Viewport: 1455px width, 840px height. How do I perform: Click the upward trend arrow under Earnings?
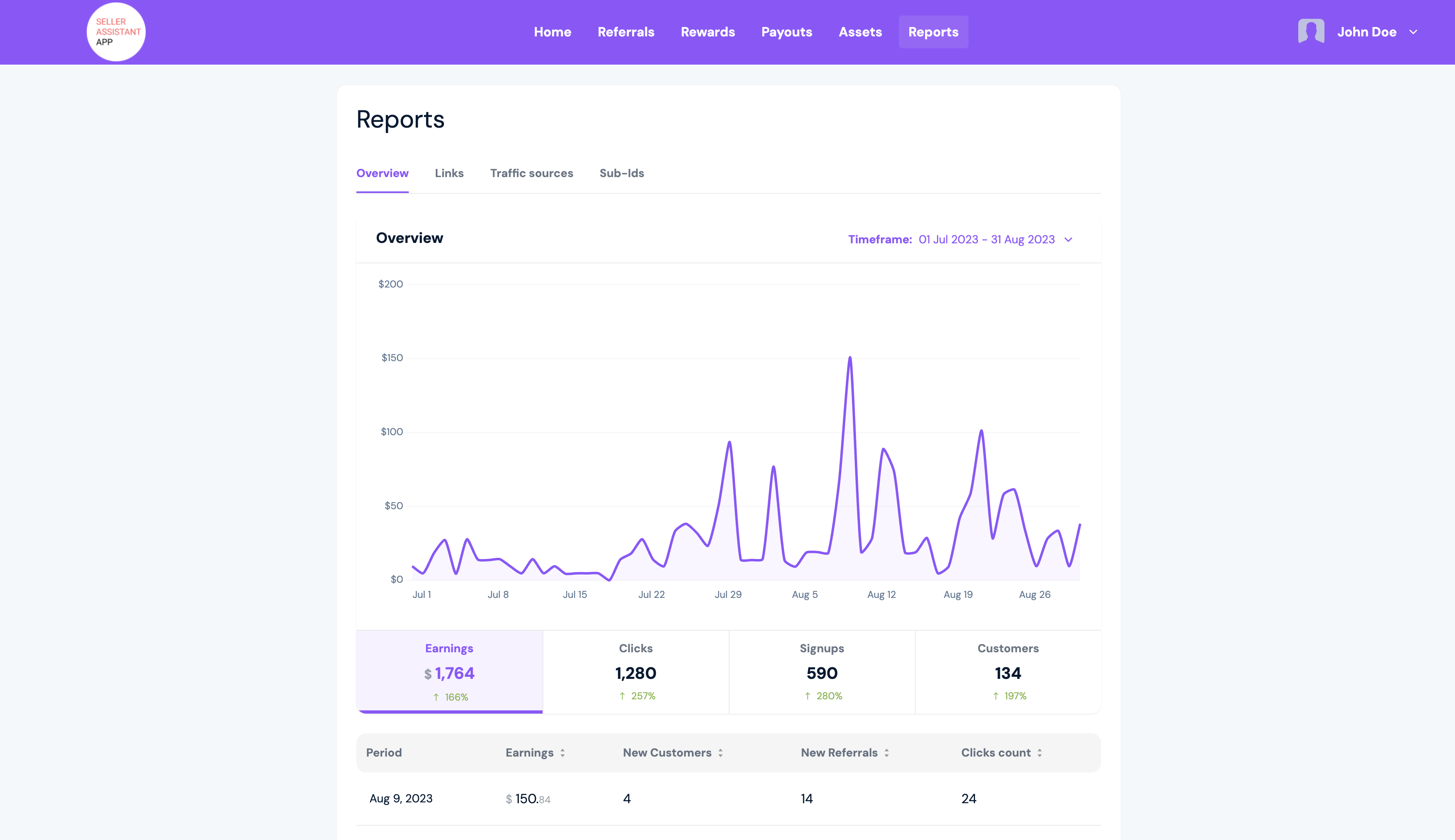[435, 697]
